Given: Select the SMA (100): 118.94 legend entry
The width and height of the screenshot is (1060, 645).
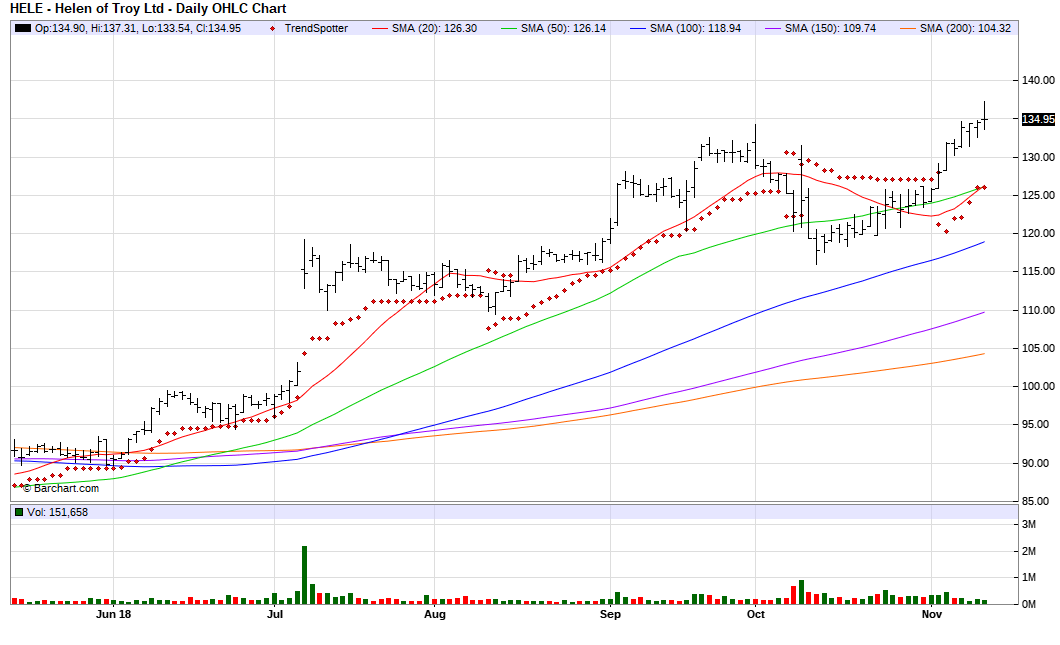Looking at the screenshot, I should 695,28.
